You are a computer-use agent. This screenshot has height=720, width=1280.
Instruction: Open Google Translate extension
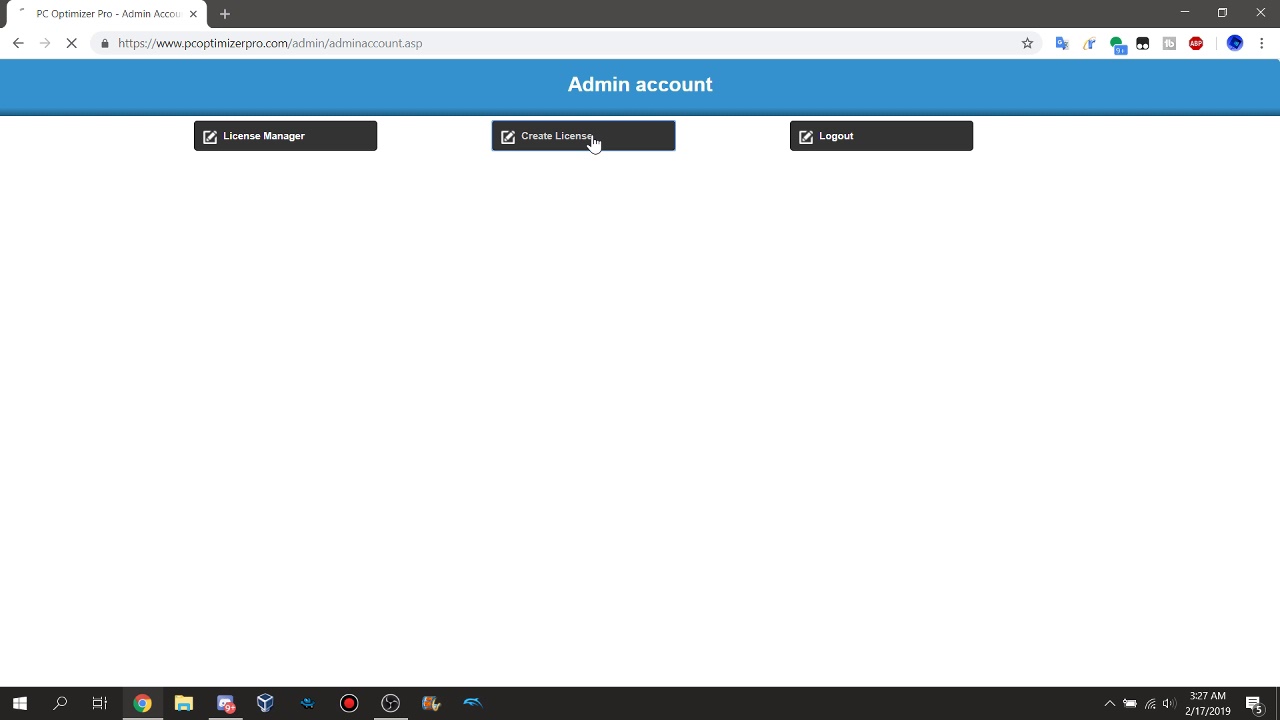1062,43
